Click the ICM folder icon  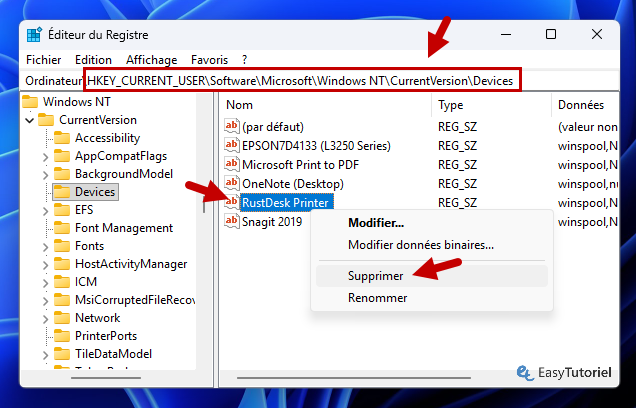coord(62,281)
